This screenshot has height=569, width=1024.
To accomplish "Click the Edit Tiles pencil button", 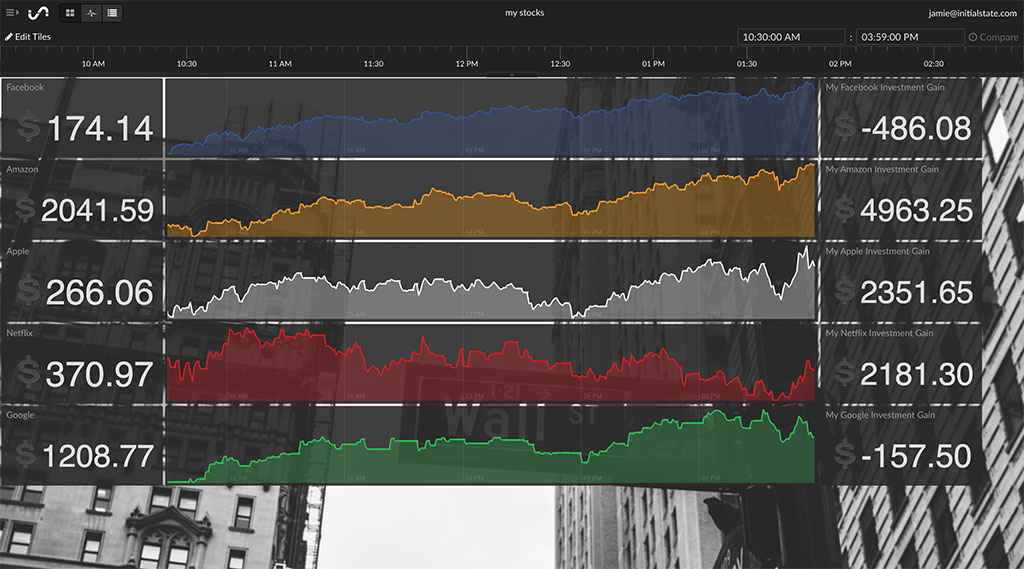I will click(28, 37).
